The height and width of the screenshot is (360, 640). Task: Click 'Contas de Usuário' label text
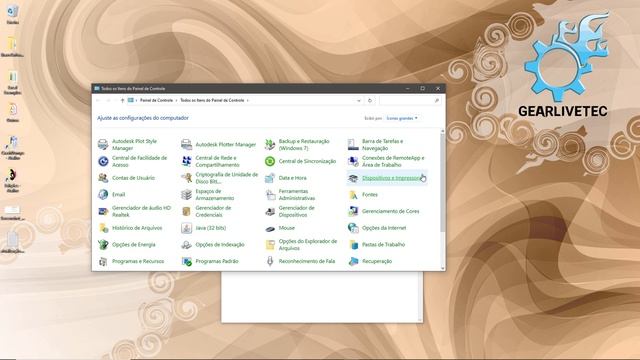pyautogui.click(x=133, y=178)
